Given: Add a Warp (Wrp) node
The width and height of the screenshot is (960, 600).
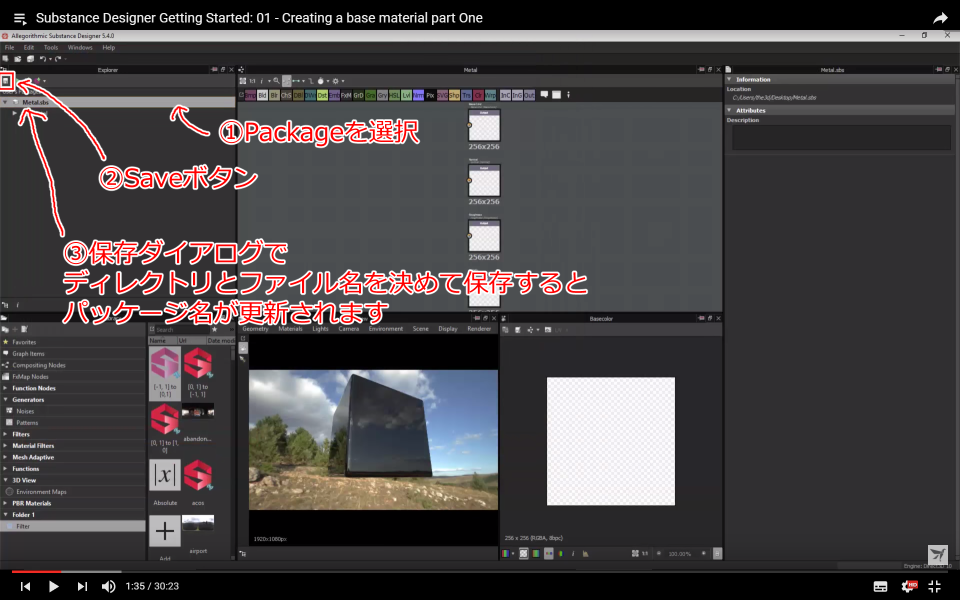Looking at the screenshot, I should 490,96.
